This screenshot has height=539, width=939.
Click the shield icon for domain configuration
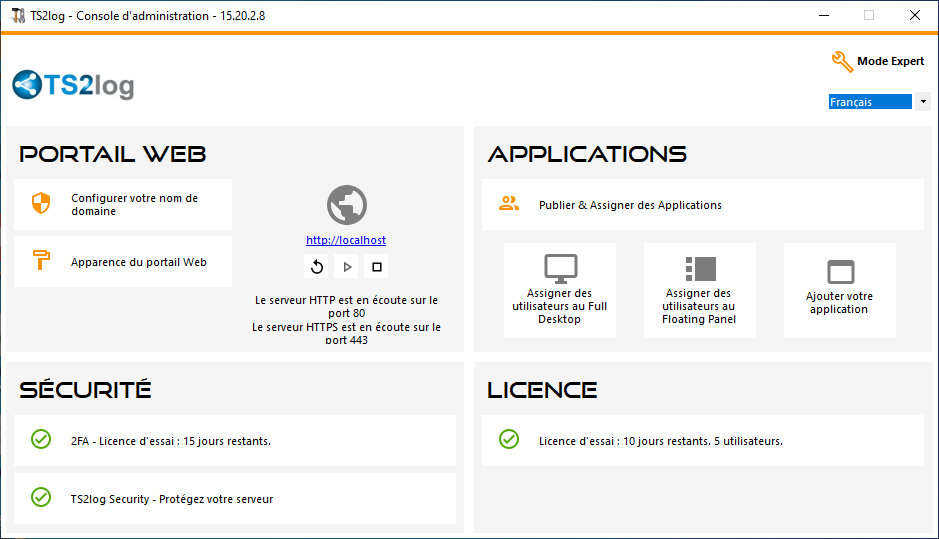pyautogui.click(x=41, y=204)
